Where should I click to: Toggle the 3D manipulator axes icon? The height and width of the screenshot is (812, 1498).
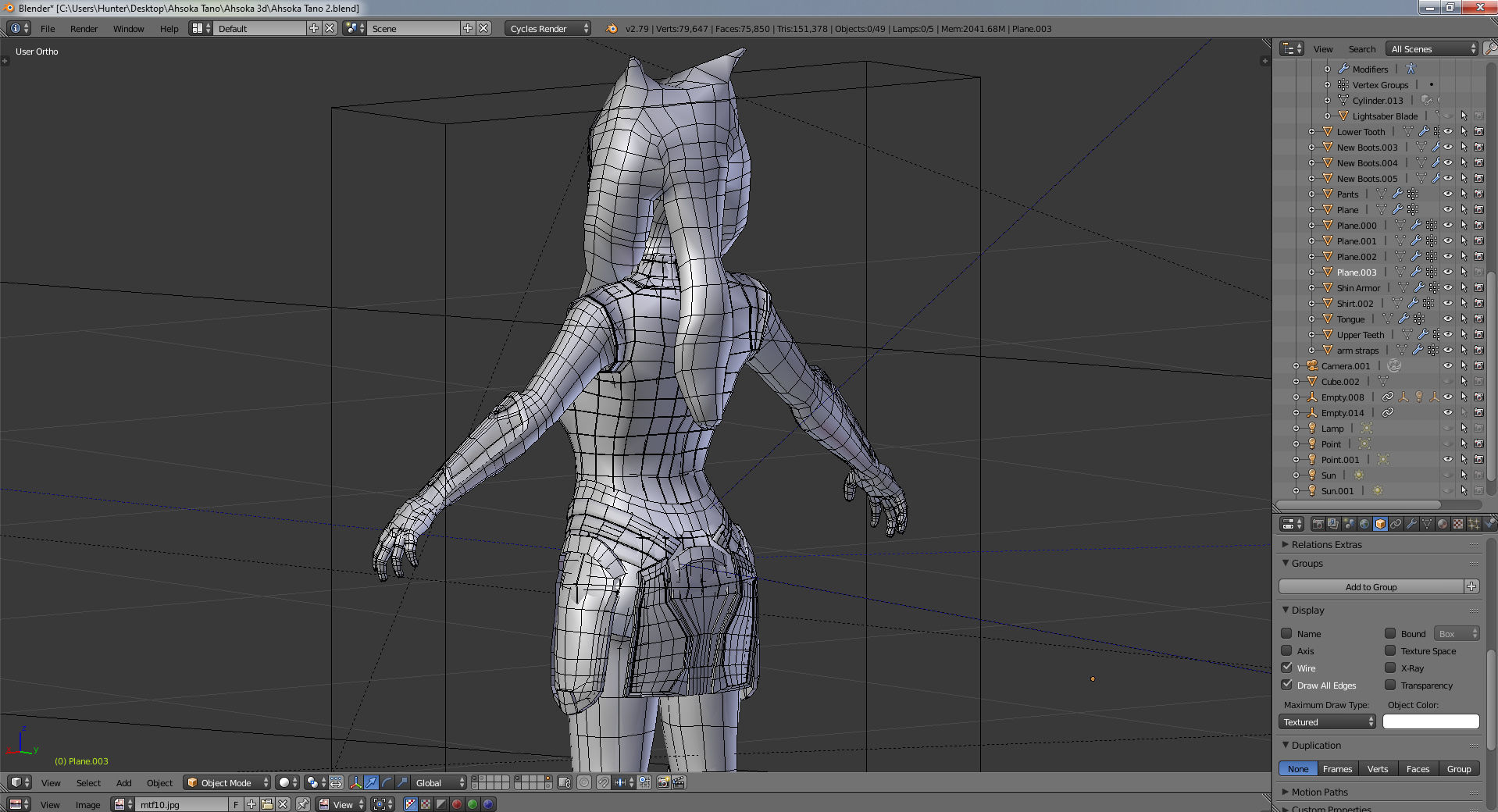[355, 782]
